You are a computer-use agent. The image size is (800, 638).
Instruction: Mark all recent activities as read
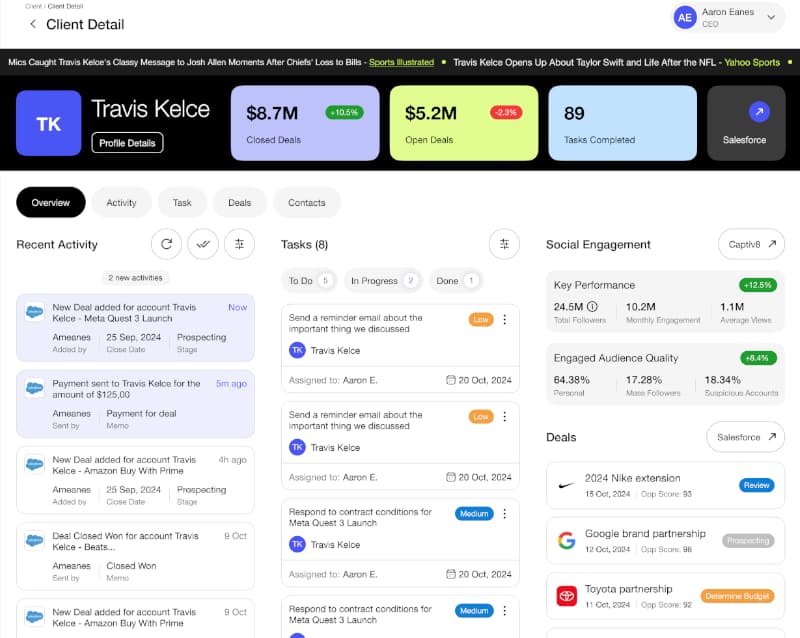pos(203,244)
